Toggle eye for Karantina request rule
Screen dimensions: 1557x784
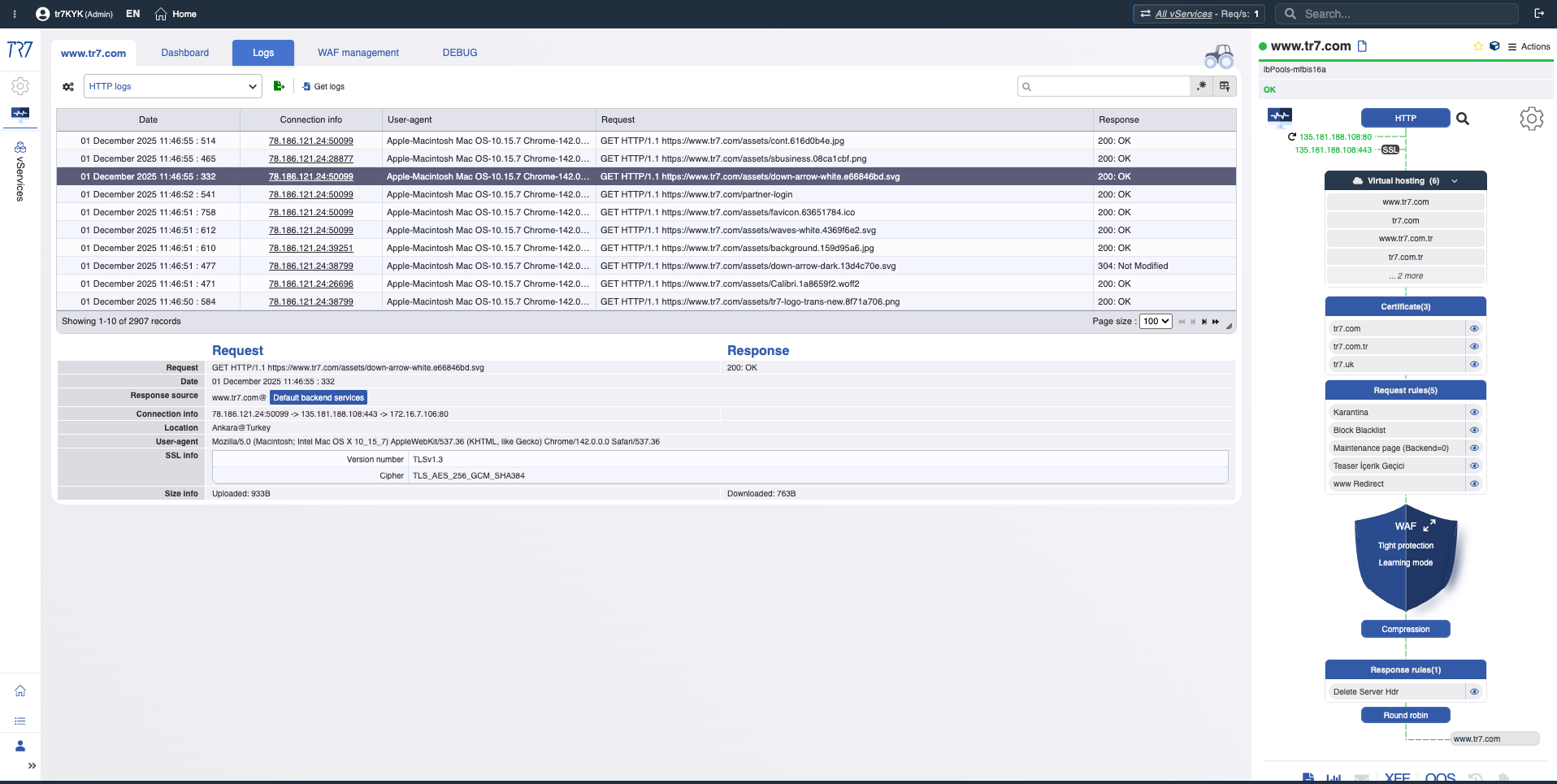[1474, 412]
